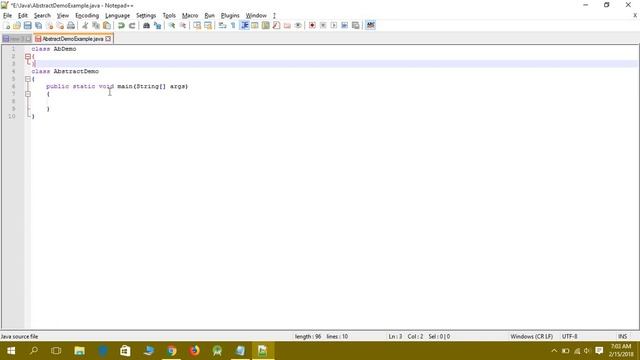Open Firefox from the taskbar
The width and height of the screenshot is (640, 360).
pos(194,351)
